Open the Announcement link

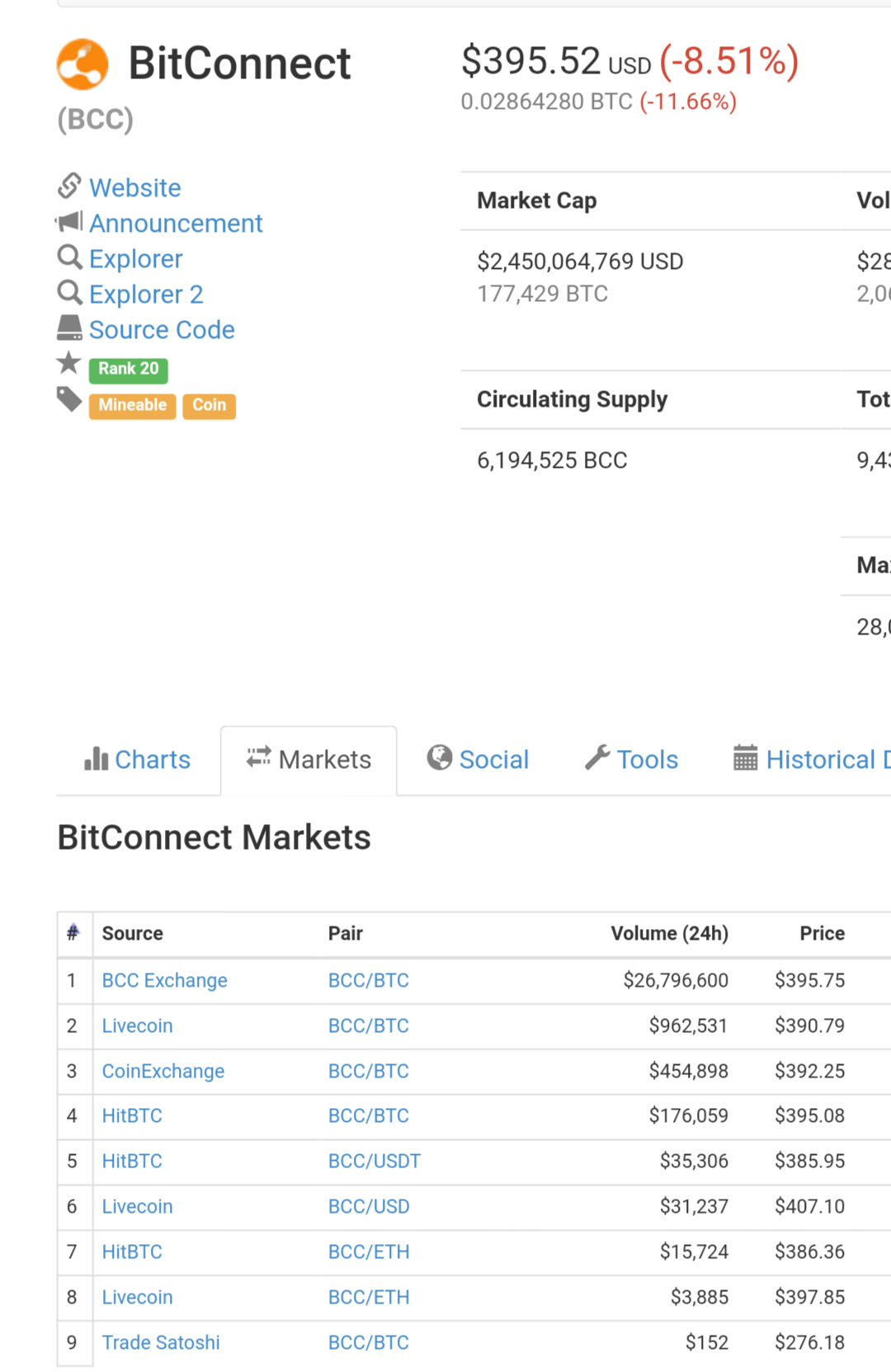point(176,224)
